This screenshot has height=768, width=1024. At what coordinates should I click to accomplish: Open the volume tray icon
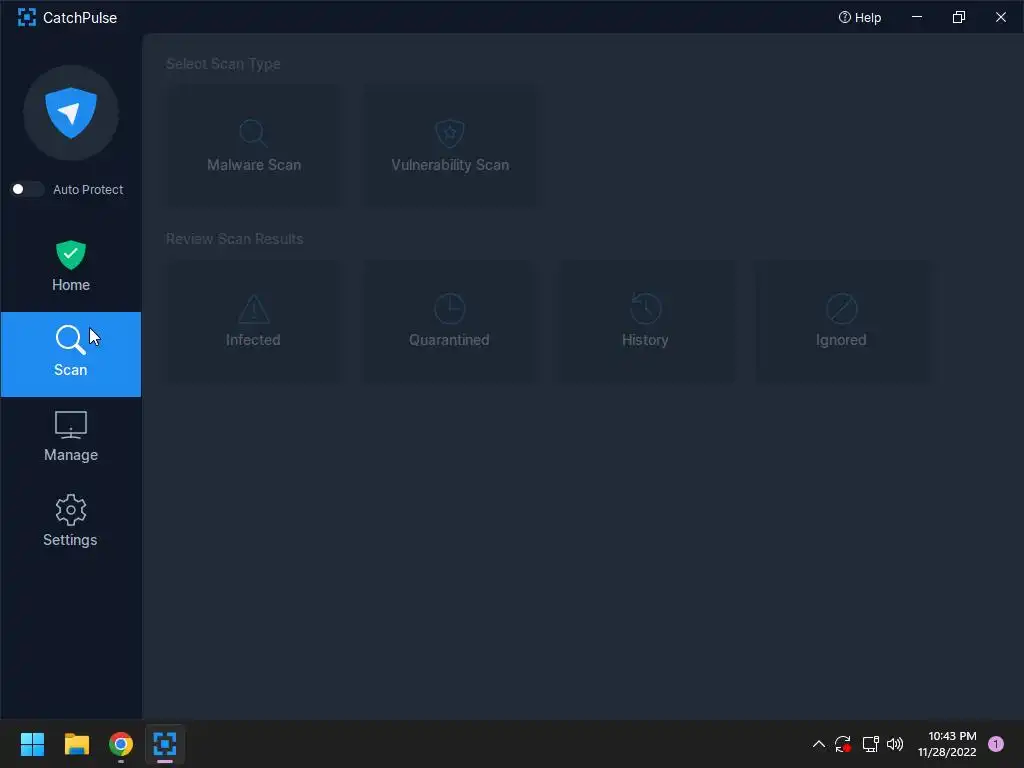coord(895,744)
